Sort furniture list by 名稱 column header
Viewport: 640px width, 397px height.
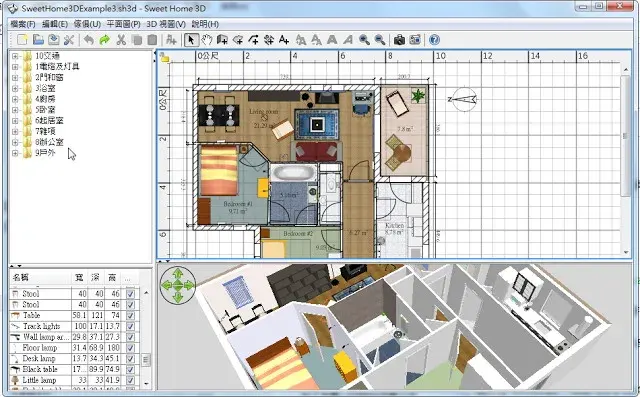click(x=40, y=277)
